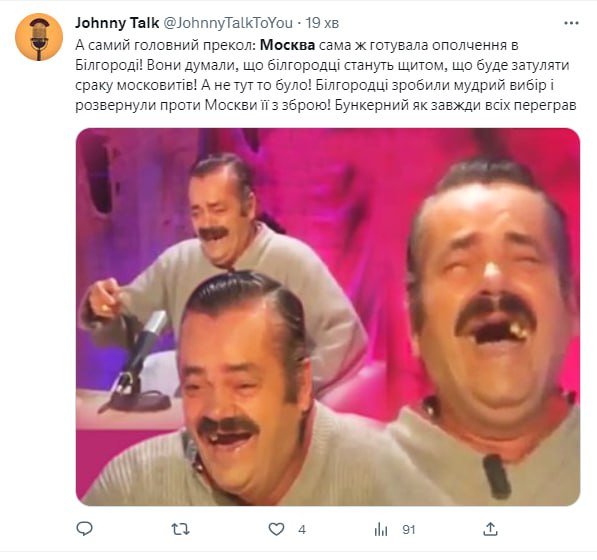This screenshot has height=560, width=597.
Task: Open the laughing man meme image
Action: pos(328,317)
